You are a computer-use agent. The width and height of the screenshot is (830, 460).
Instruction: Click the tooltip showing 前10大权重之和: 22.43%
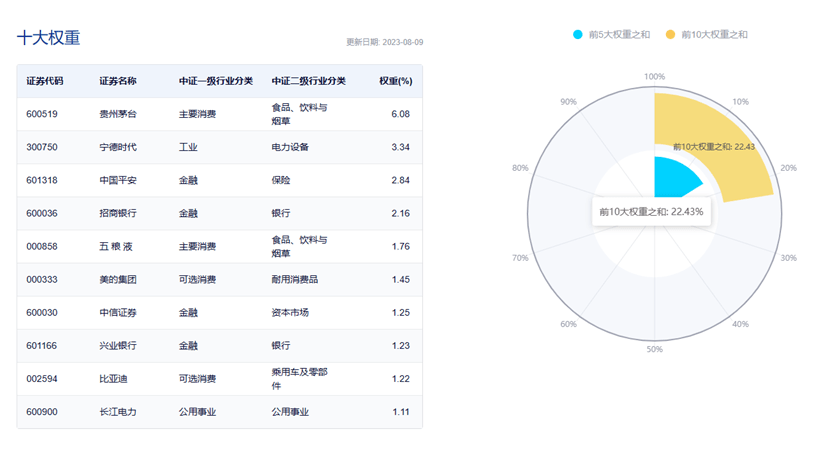pos(651,211)
